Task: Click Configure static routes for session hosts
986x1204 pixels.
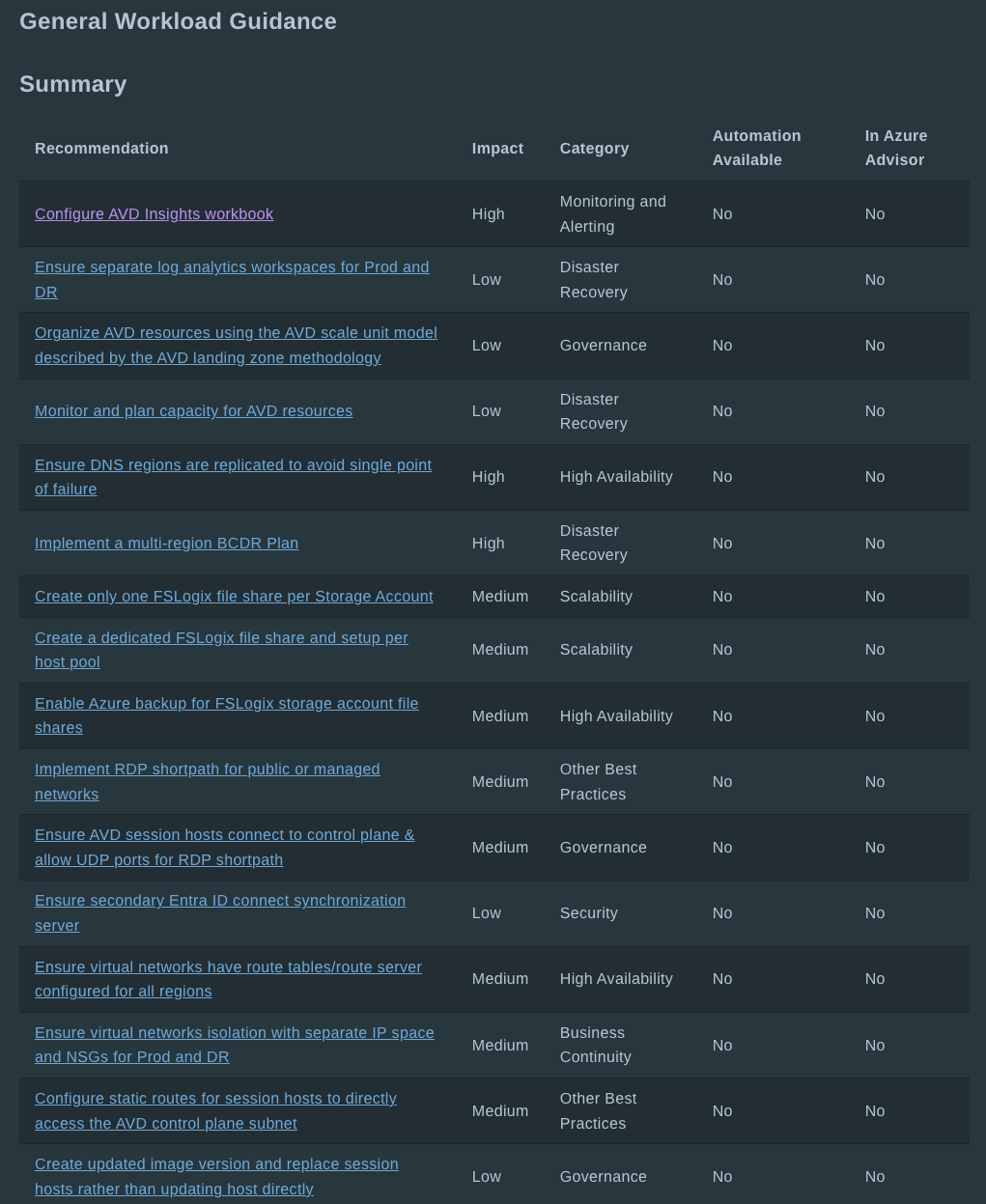Action: coord(215,1099)
